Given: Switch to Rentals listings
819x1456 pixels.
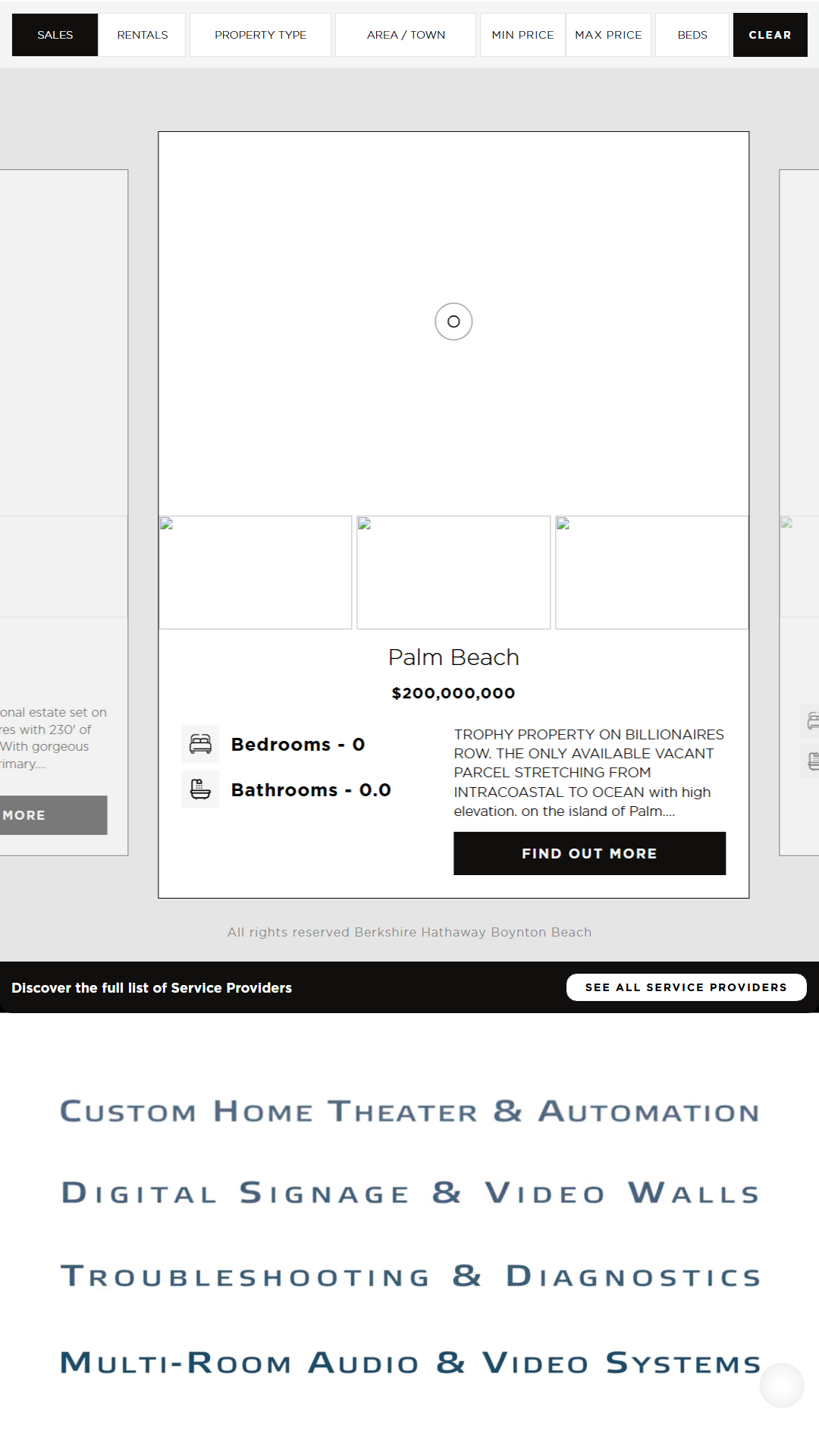Looking at the screenshot, I should click(x=143, y=35).
